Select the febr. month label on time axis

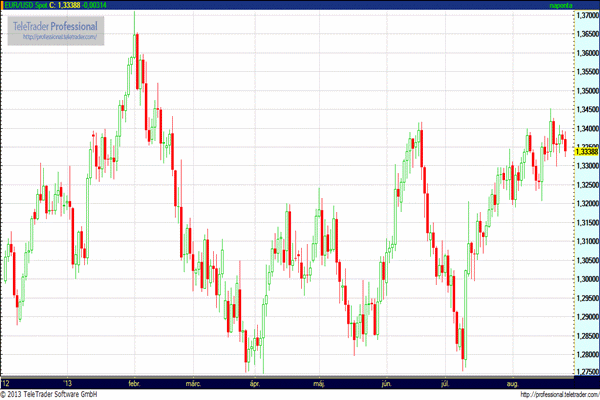point(134,383)
